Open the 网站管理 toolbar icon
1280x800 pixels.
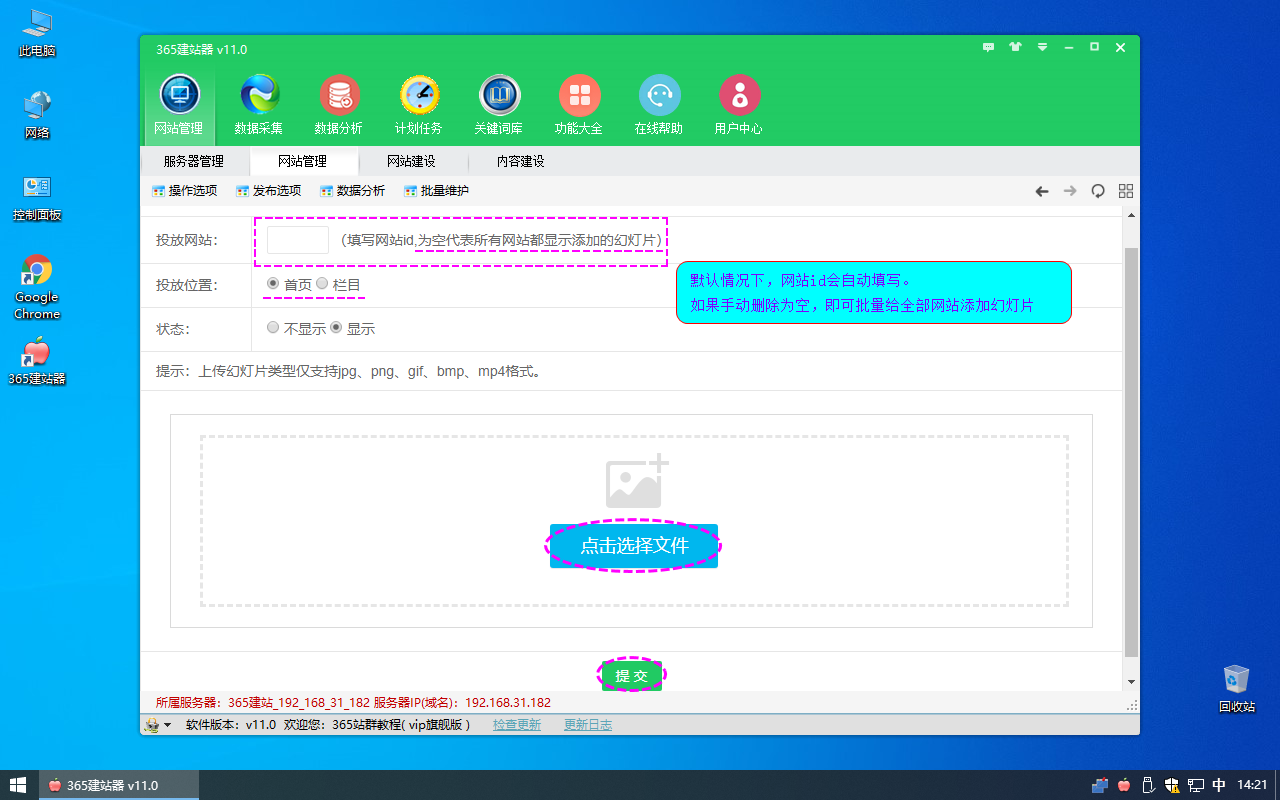click(x=179, y=106)
